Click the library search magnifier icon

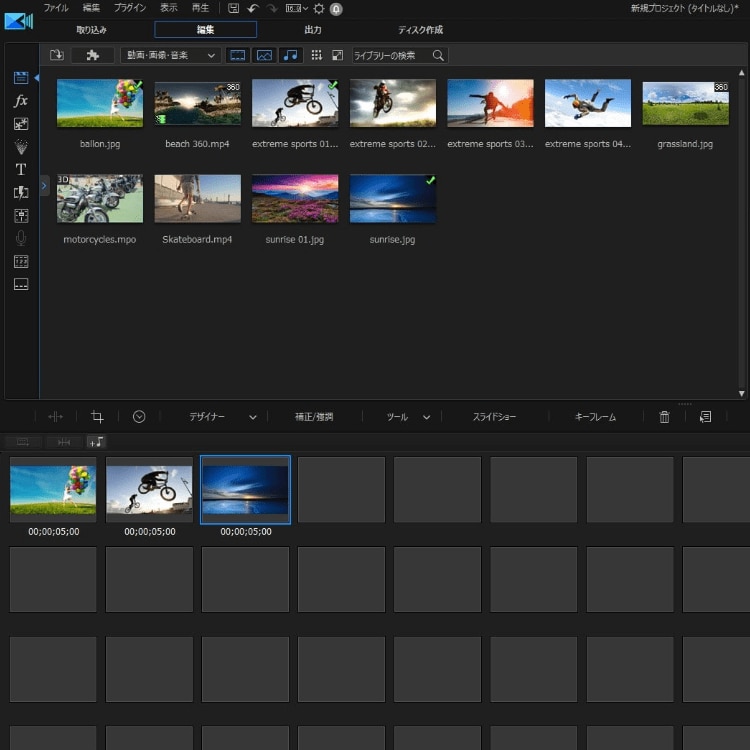point(438,55)
